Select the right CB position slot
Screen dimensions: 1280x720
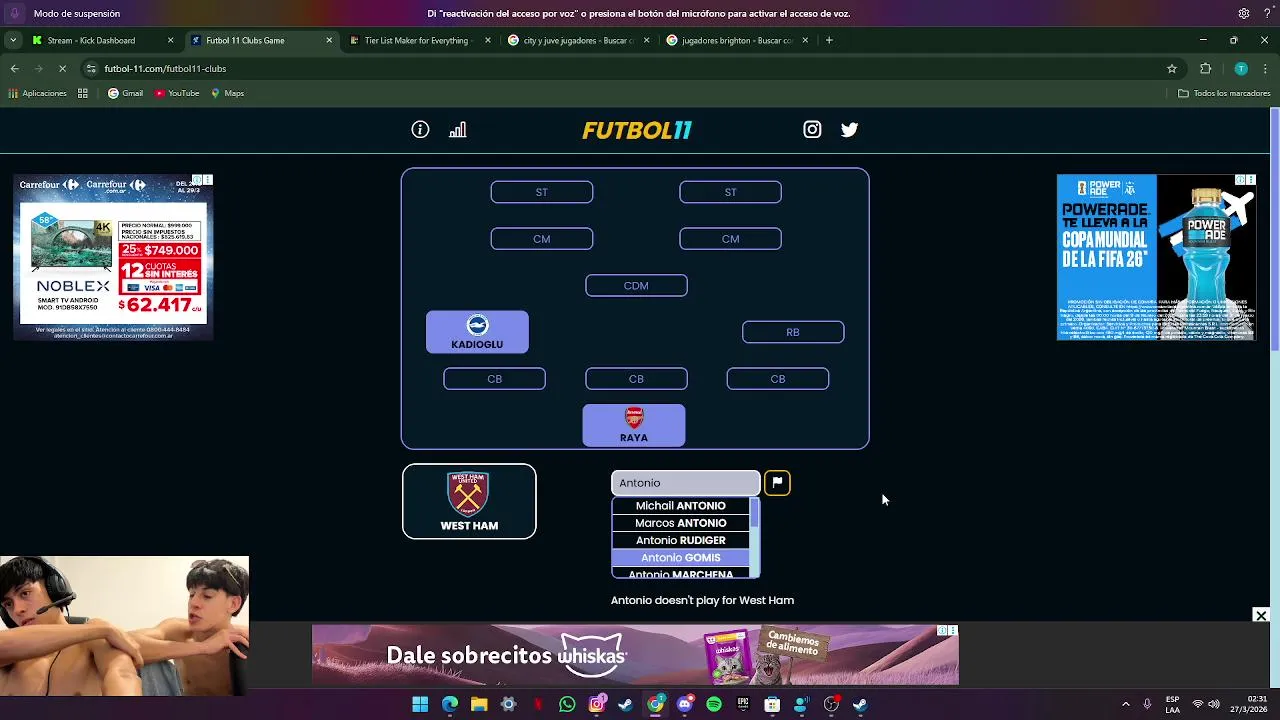pyautogui.click(x=778, y=379)
